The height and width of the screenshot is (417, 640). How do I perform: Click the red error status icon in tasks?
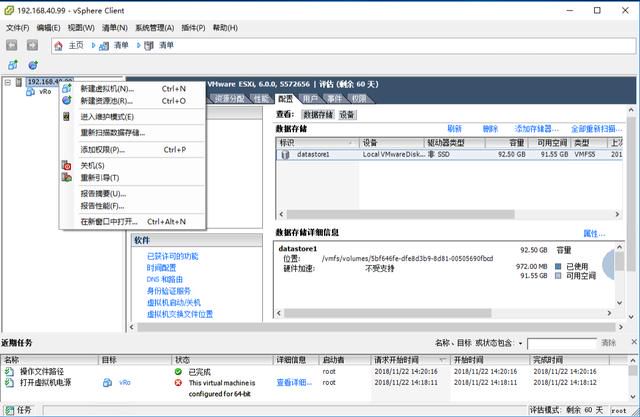pos(178,383)
